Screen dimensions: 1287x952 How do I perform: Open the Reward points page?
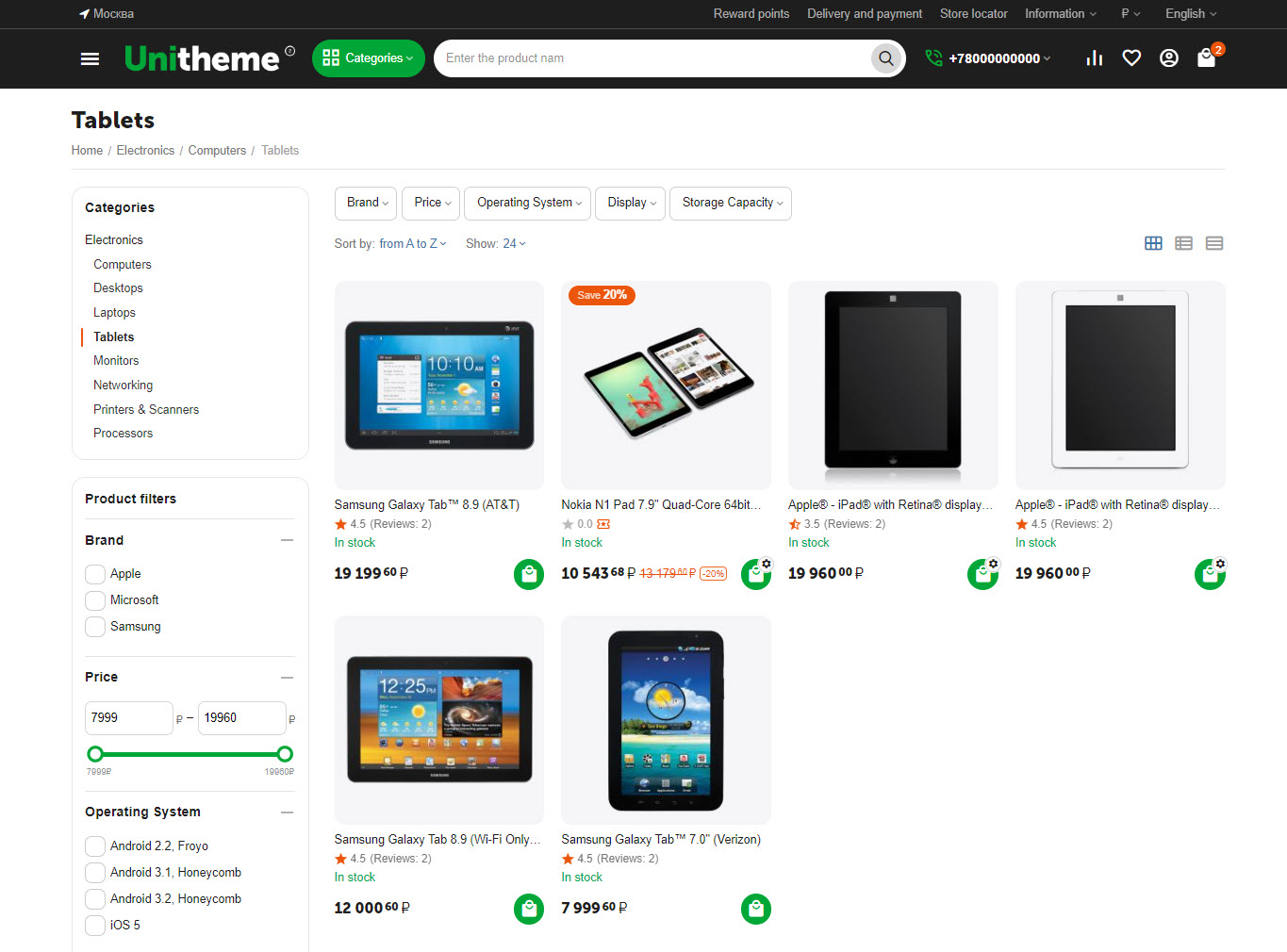751,14
